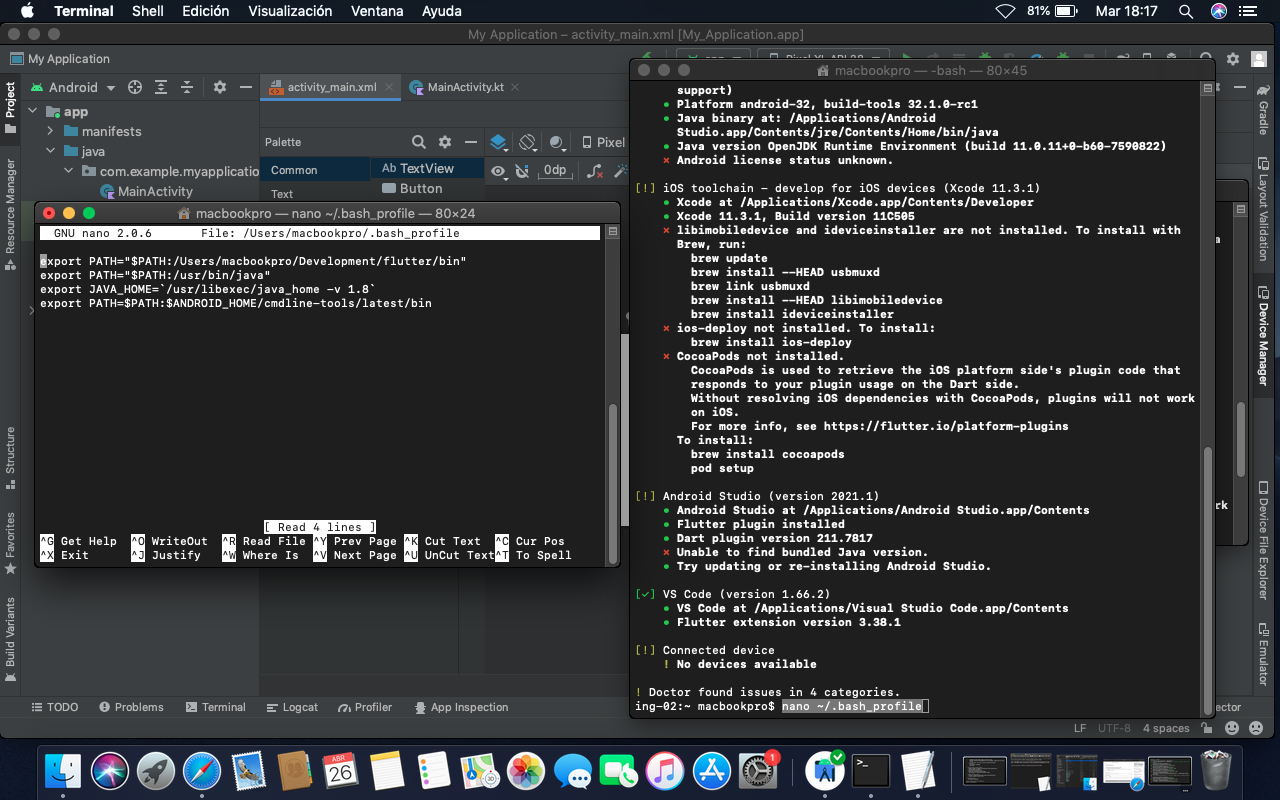Collapse com.example.myapplication package
1280x800 pixels.
tap(68, 171)
